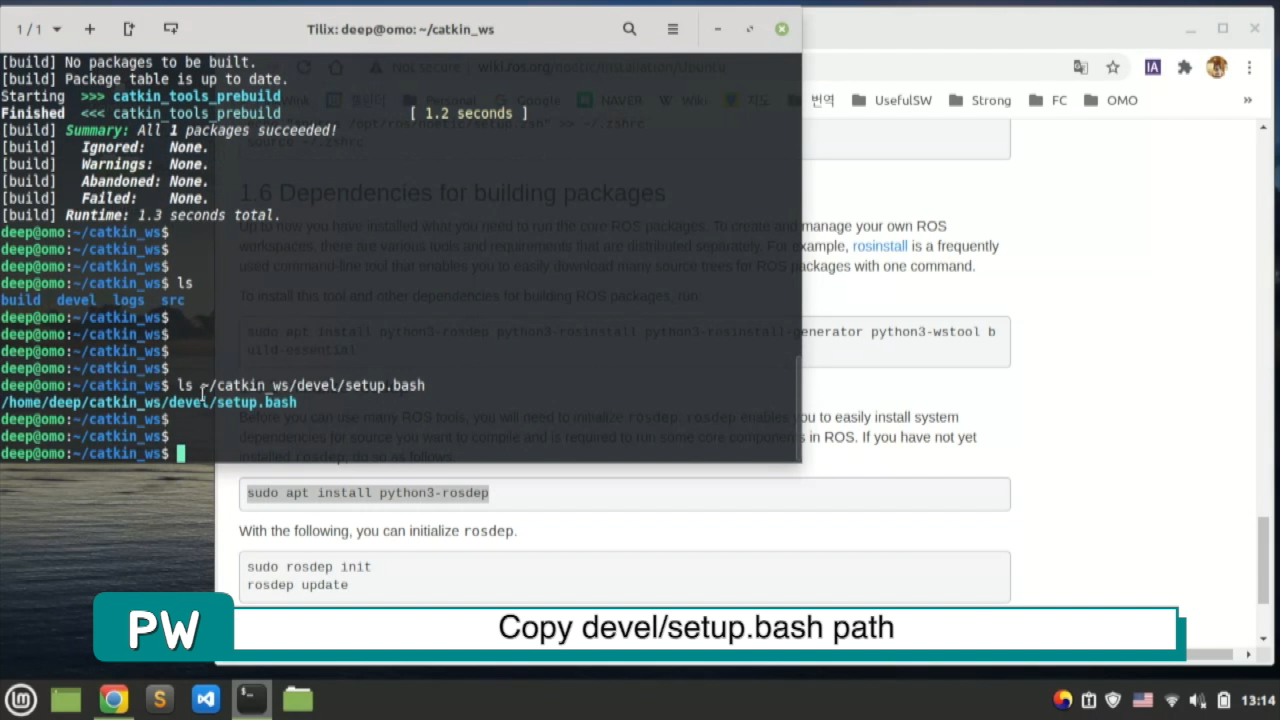Open the Strong bookmarks folder
This screenshot has width=1280, height=720.
(980, 100)
